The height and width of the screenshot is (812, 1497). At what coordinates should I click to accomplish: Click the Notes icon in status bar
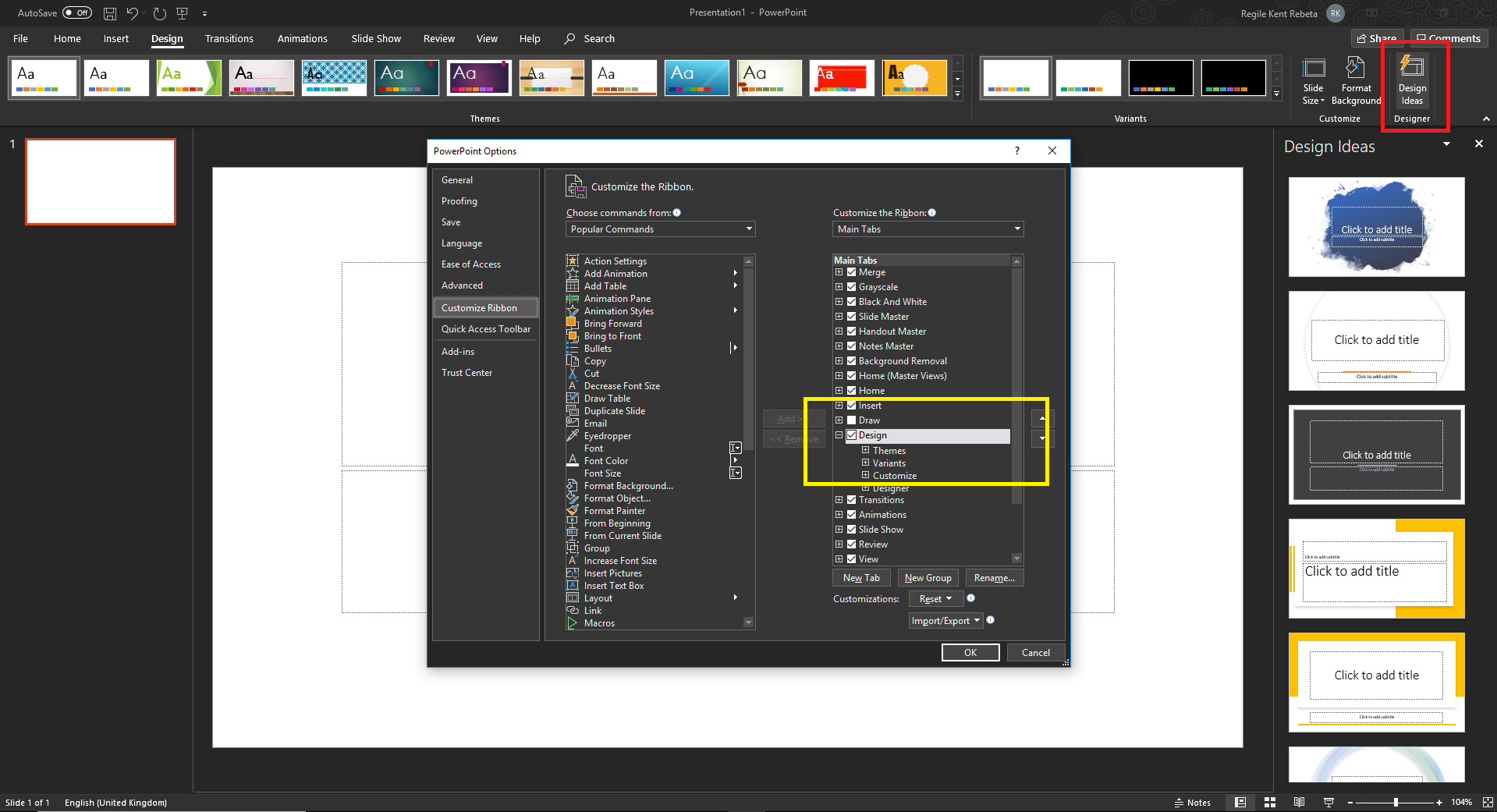pos(1193,802)
